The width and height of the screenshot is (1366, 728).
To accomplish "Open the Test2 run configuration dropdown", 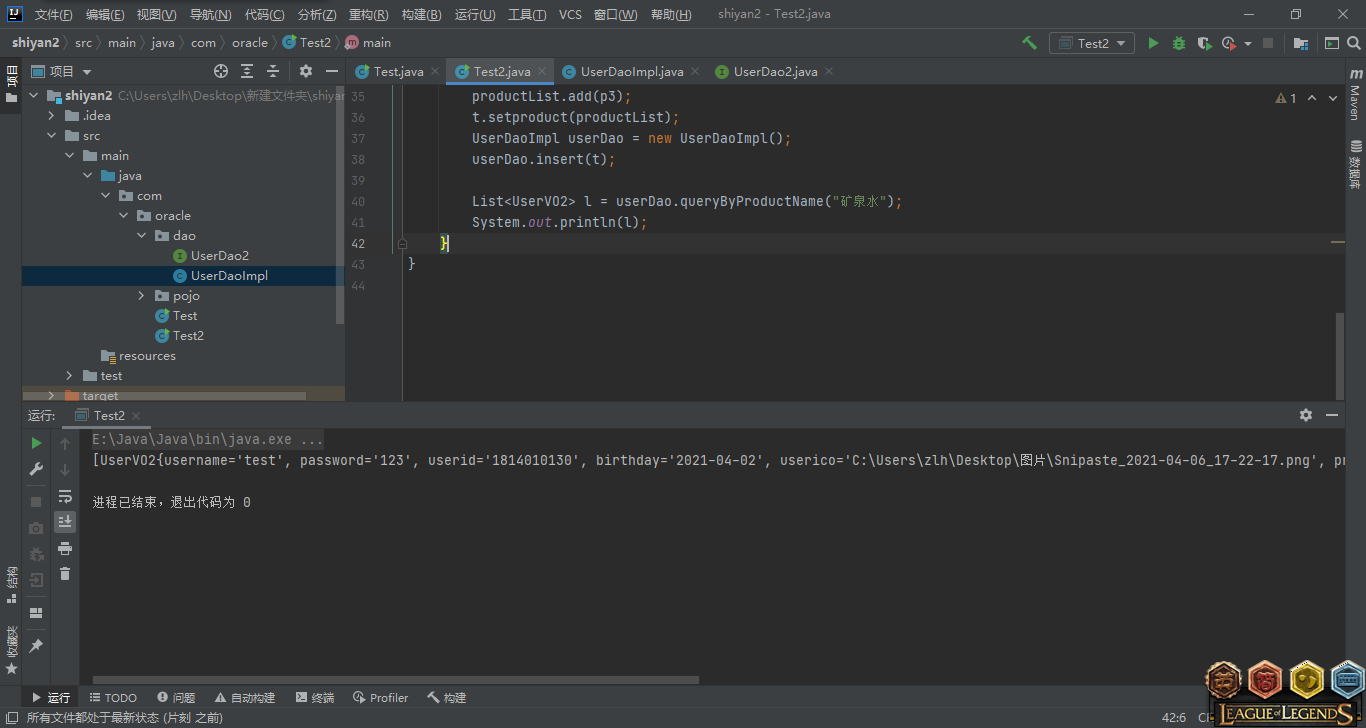I will pyautogui.click(x=1092, y=43).
